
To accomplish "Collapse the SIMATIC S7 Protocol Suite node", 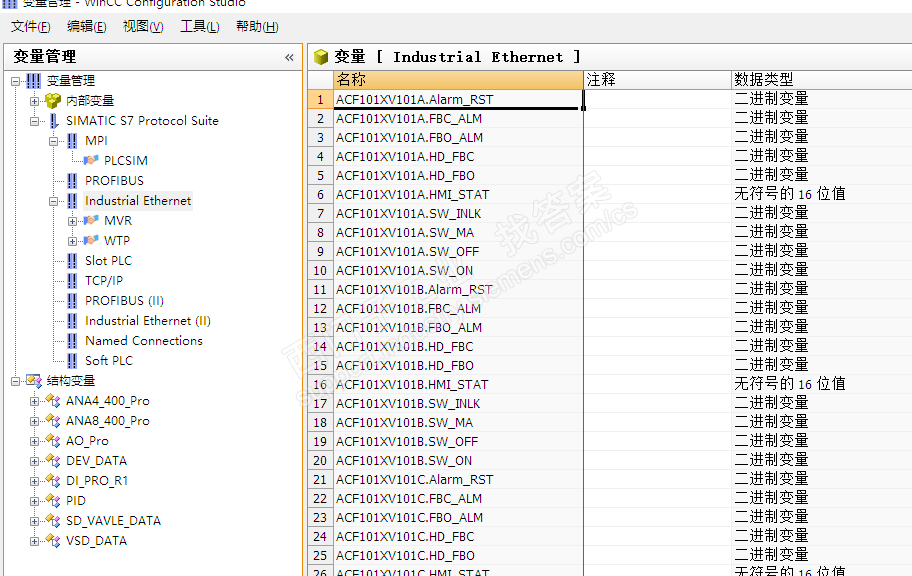I will coord(34,122).
